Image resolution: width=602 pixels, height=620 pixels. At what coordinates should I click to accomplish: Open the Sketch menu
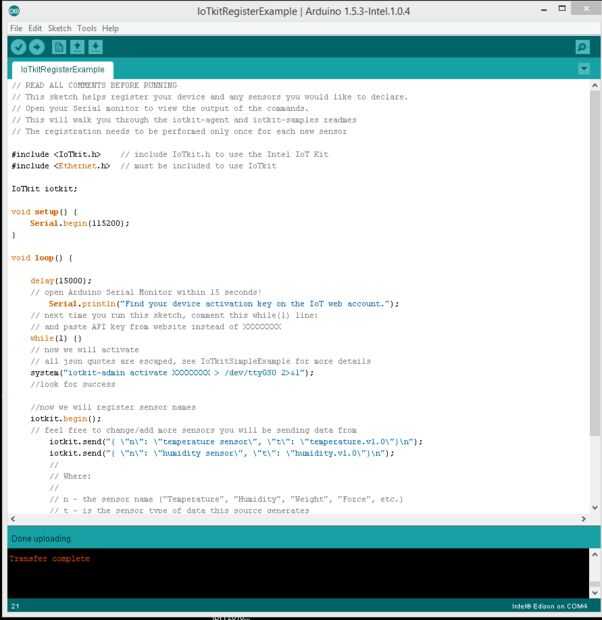click(x=60, y=28)
